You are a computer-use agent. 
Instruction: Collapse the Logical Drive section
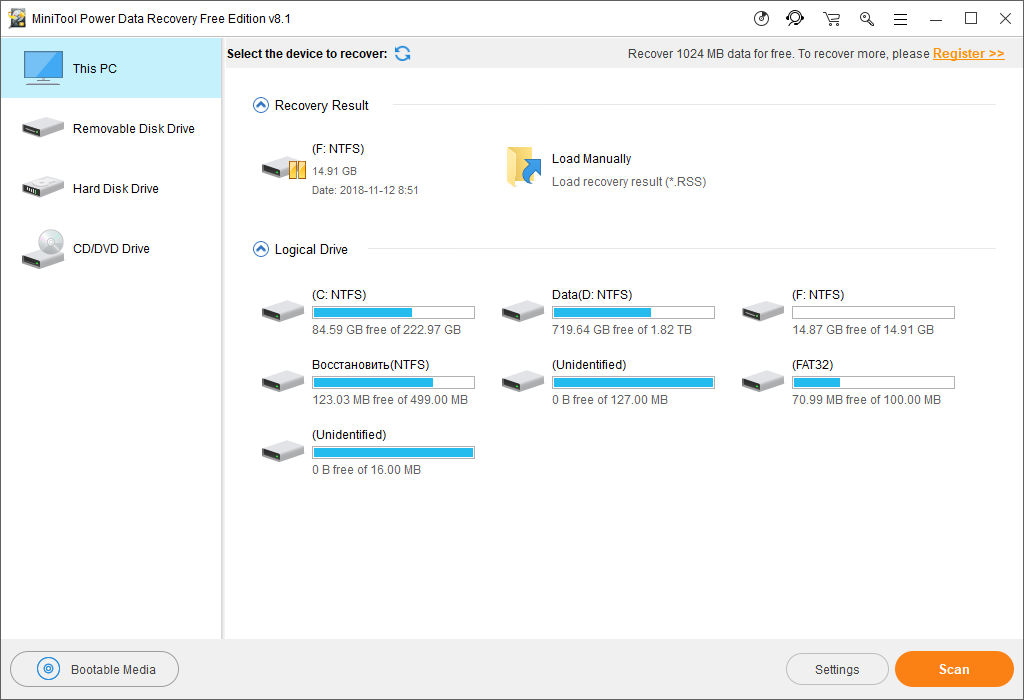[261, 249]
